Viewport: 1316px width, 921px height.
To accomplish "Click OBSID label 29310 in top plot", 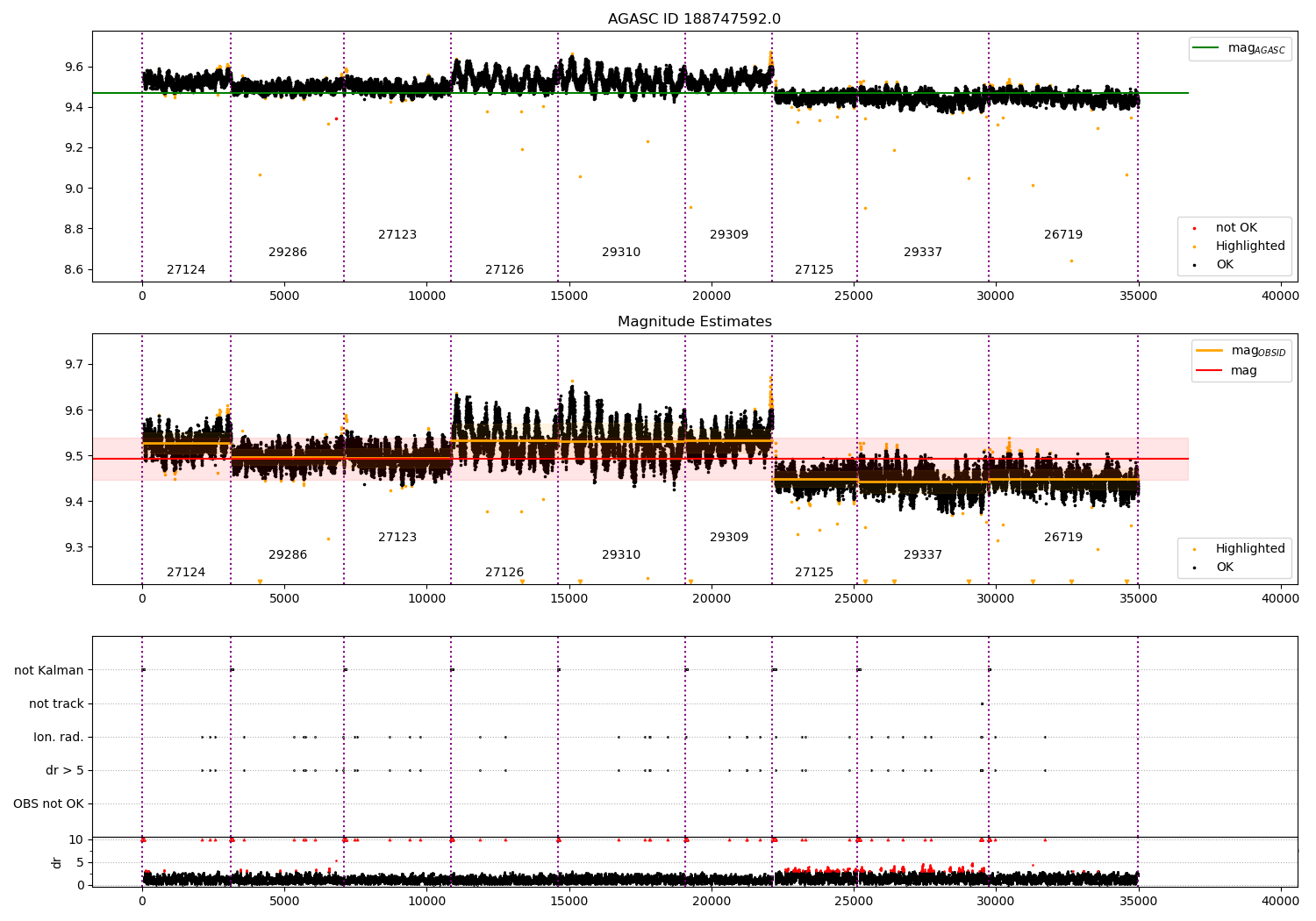I will tap(621, 253).
